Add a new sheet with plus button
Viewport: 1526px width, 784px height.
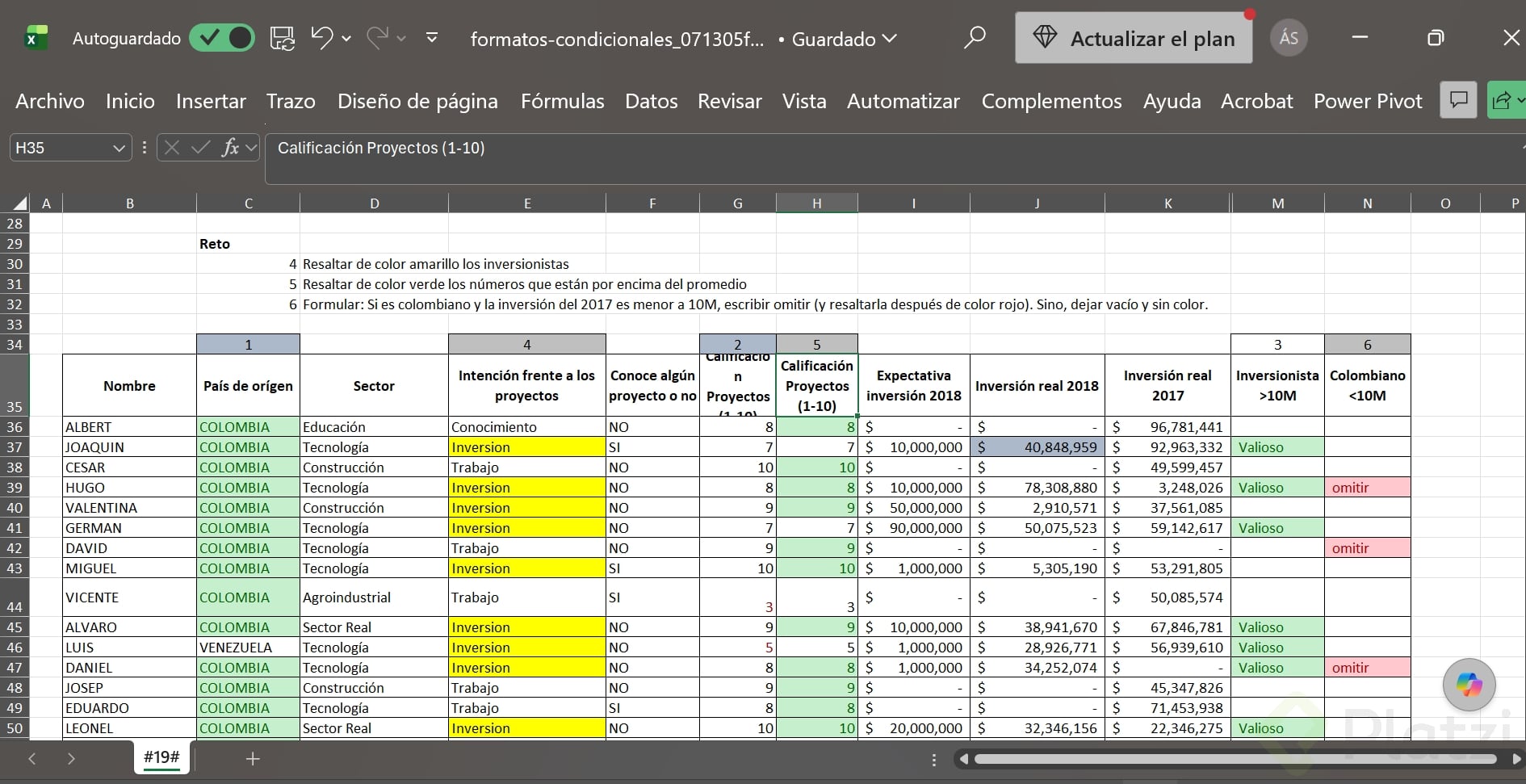pos(253,758)
